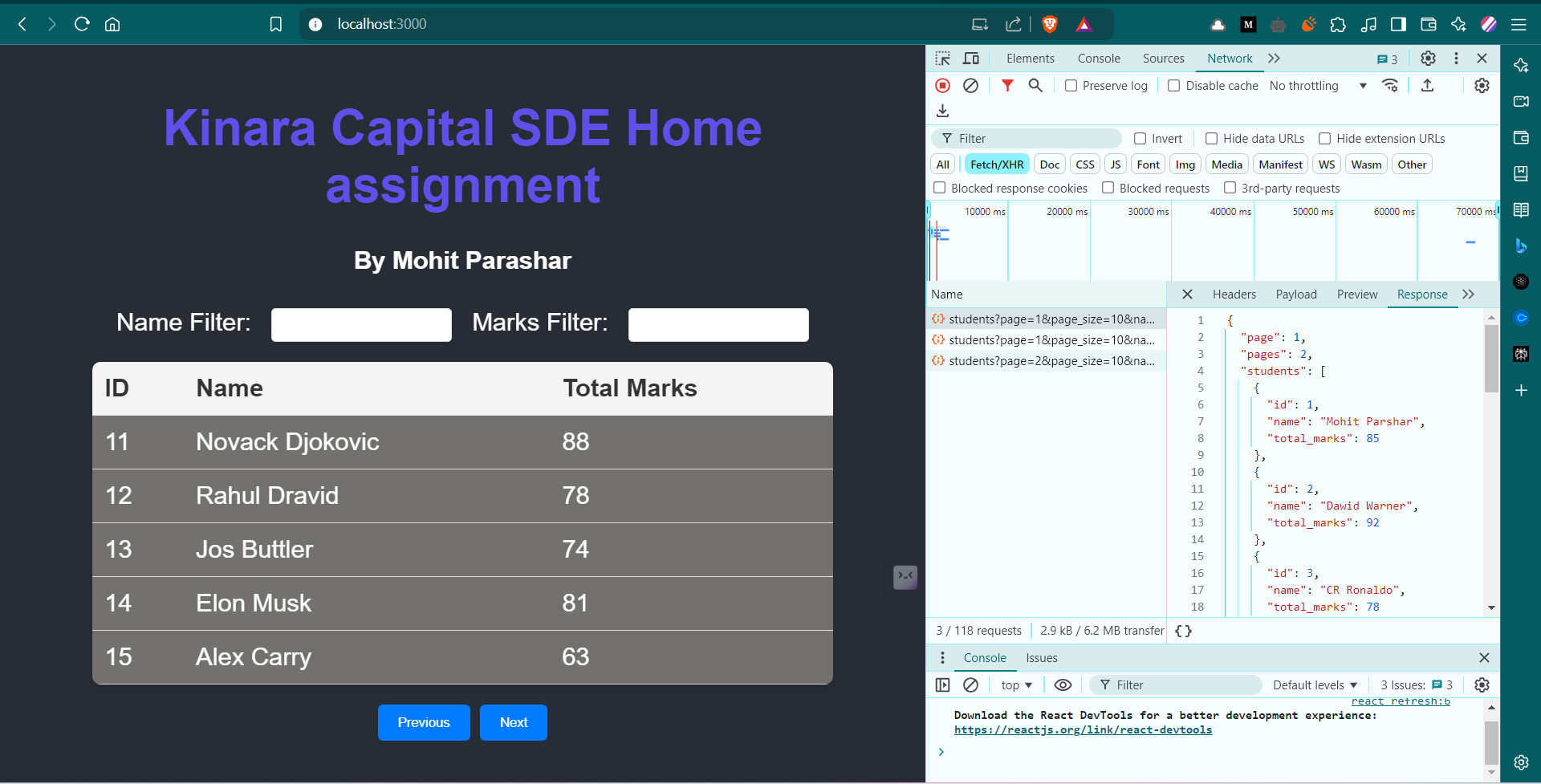The width and height of the screenshot is (1541, 784).
Task: Open Brave wallet icon
Action: coord(1428,24)
